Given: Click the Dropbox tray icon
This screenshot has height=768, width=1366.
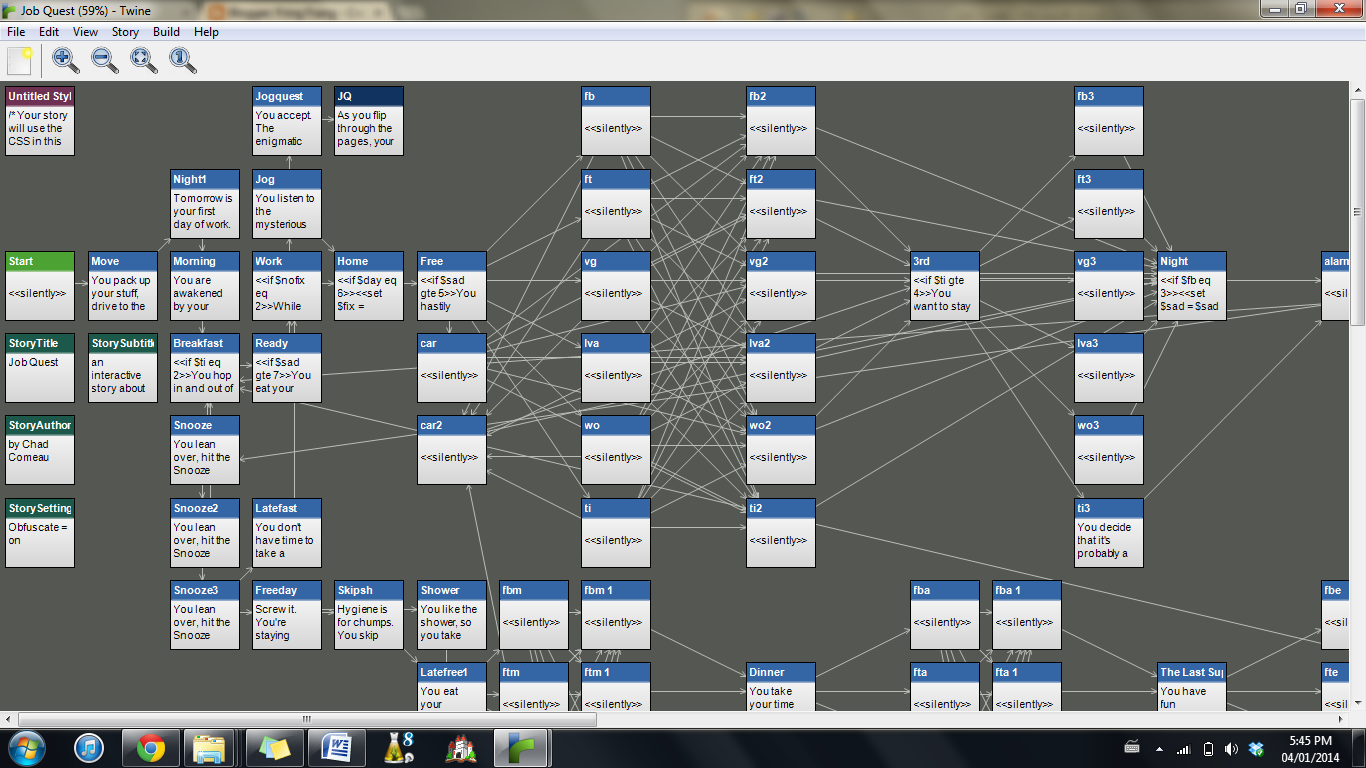Looking at the screenshot, I should pos(1256,749).
